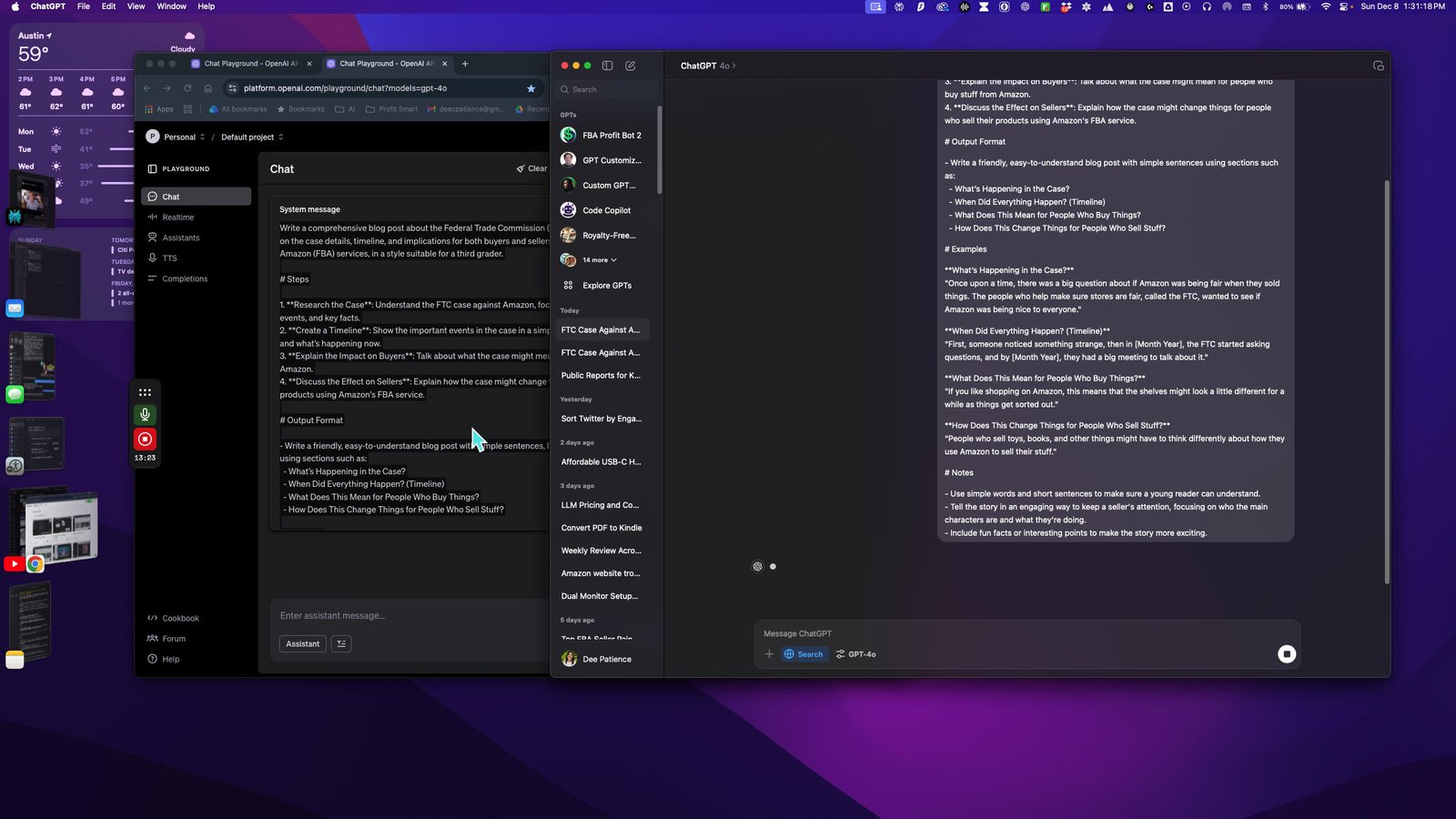Click the conversation vertical scrollbar
1456x819 pixels.
pos(1387,382)
